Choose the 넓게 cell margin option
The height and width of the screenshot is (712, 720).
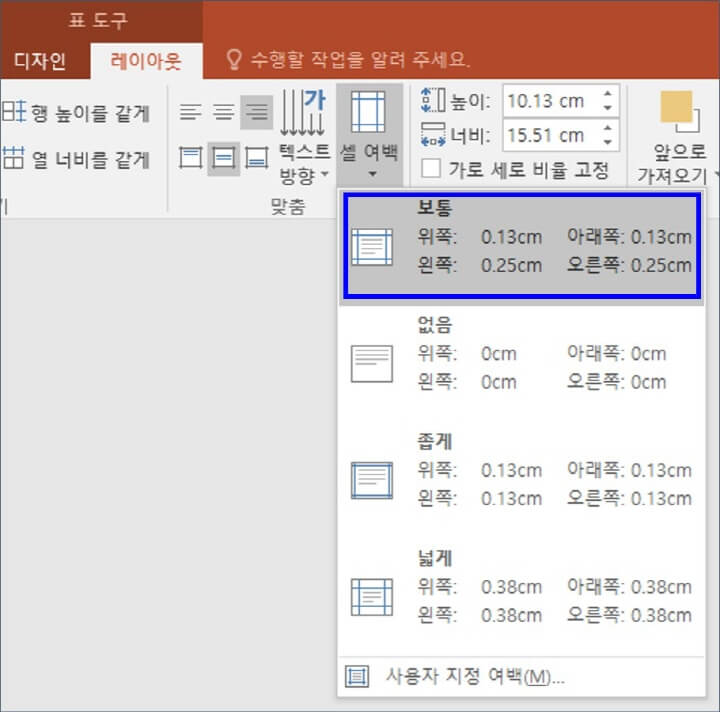pyautogui.click(x=522, y=596)
